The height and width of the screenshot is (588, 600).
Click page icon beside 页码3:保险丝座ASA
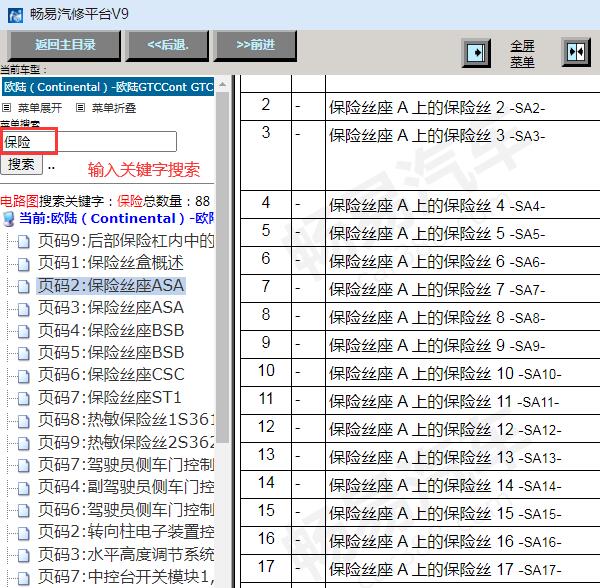pyautogui.click(x=24, y=309)
